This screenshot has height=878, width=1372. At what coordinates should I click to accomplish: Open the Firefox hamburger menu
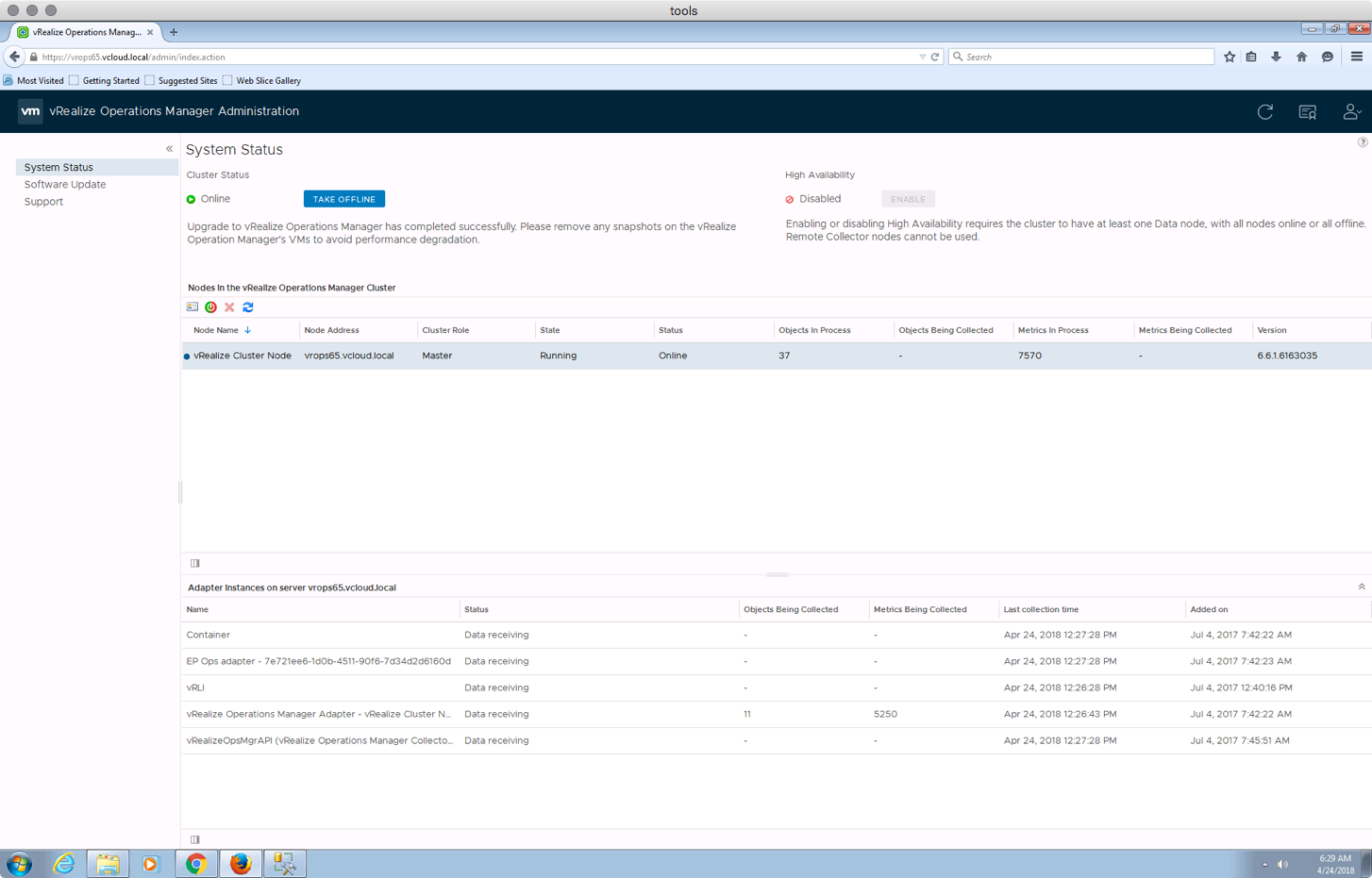coord(1357,57)
